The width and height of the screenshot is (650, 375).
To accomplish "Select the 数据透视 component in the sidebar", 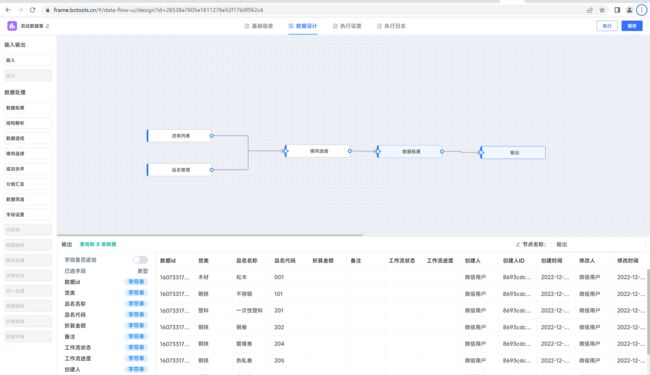I will (28, 138).
